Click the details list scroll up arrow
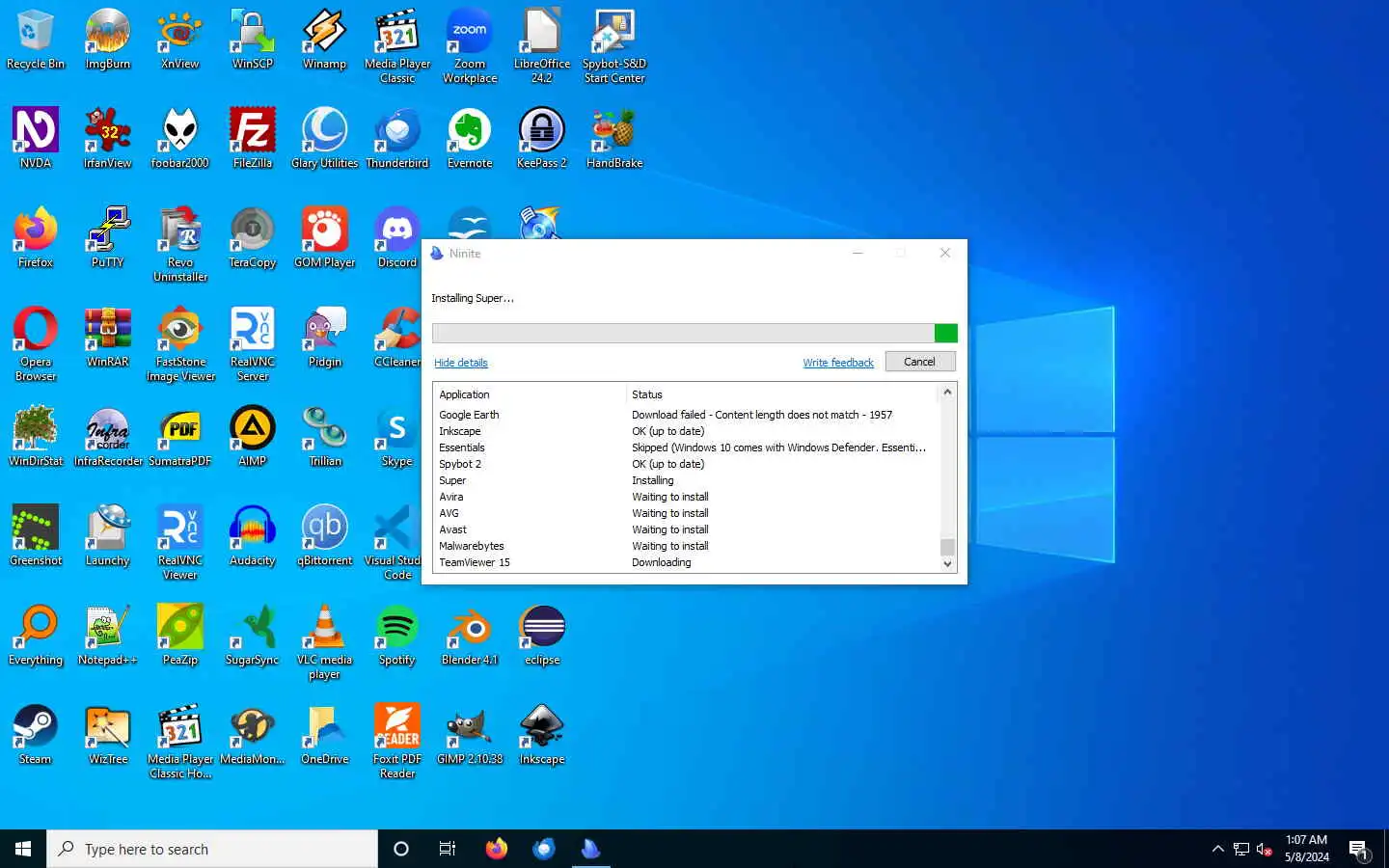The image size is (1389, 868). (947, 392)
